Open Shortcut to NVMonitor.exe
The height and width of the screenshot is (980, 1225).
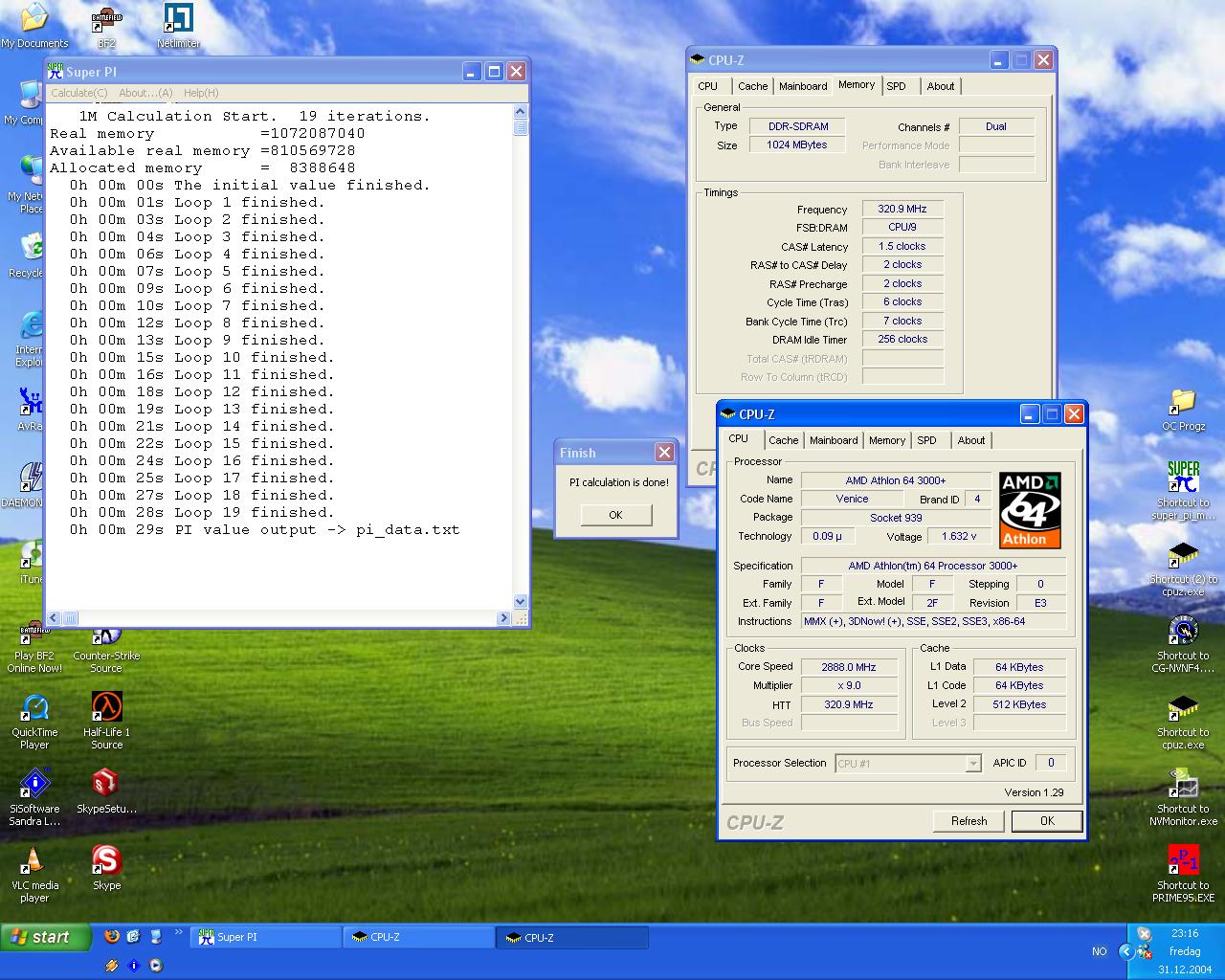(1183, 798)
